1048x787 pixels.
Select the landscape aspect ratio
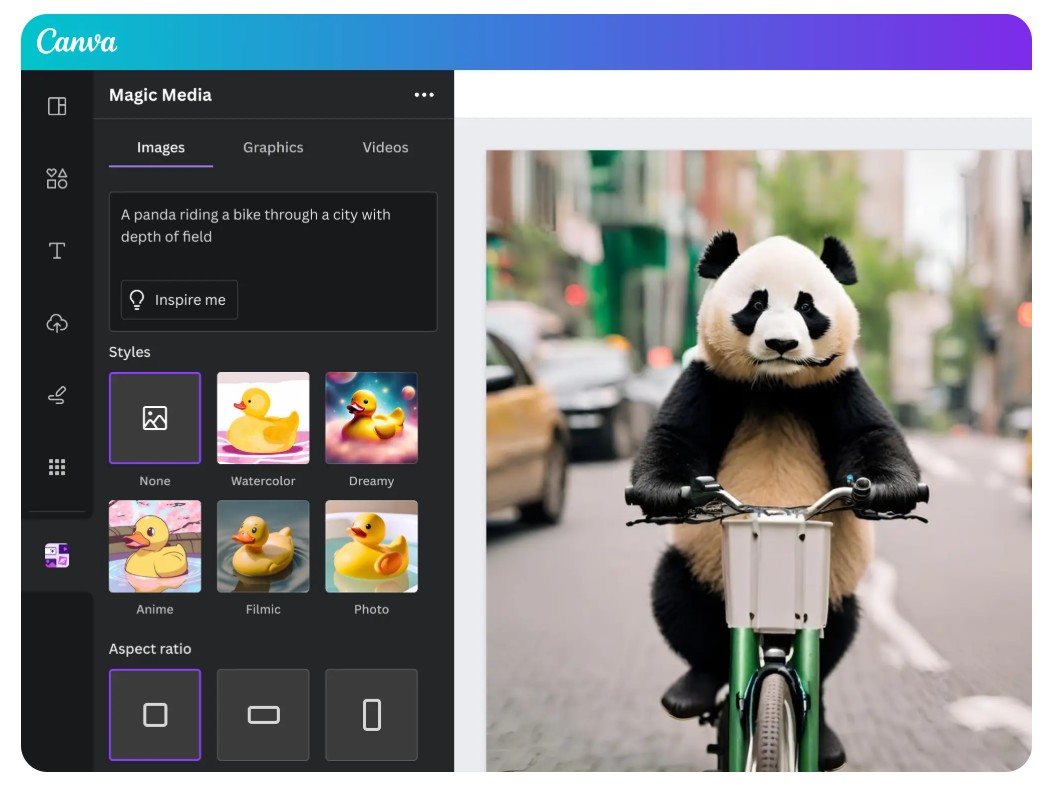tap(263, 714)
